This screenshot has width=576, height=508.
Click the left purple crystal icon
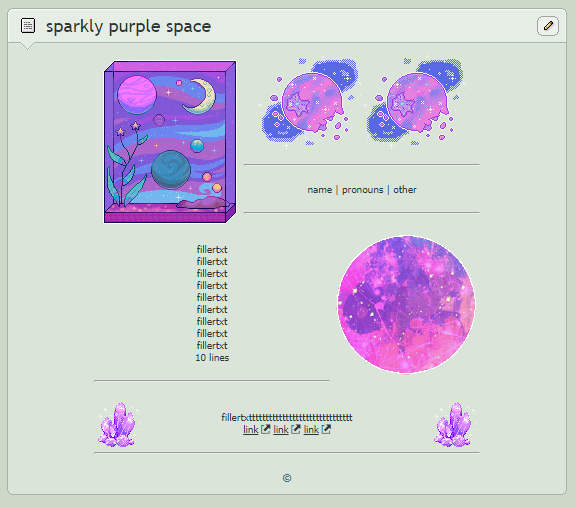118,425
